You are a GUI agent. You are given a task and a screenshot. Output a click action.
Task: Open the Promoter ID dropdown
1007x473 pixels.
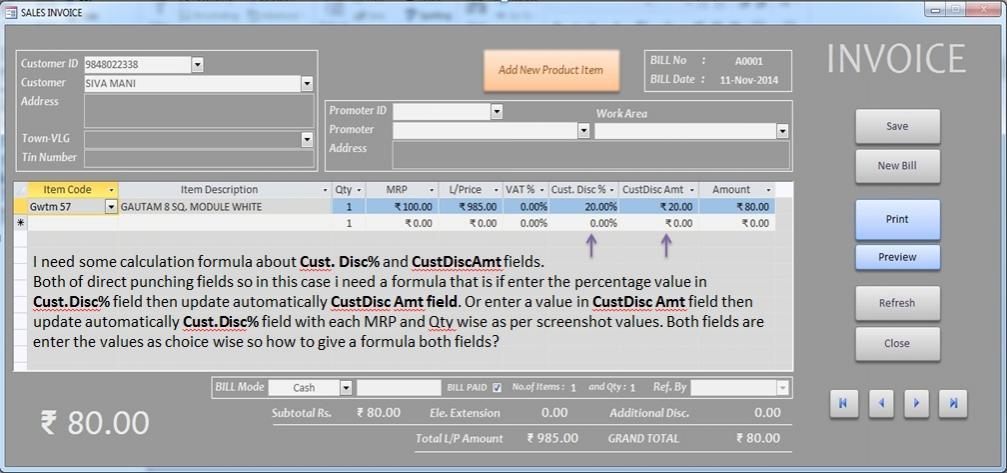coord(496,112)
